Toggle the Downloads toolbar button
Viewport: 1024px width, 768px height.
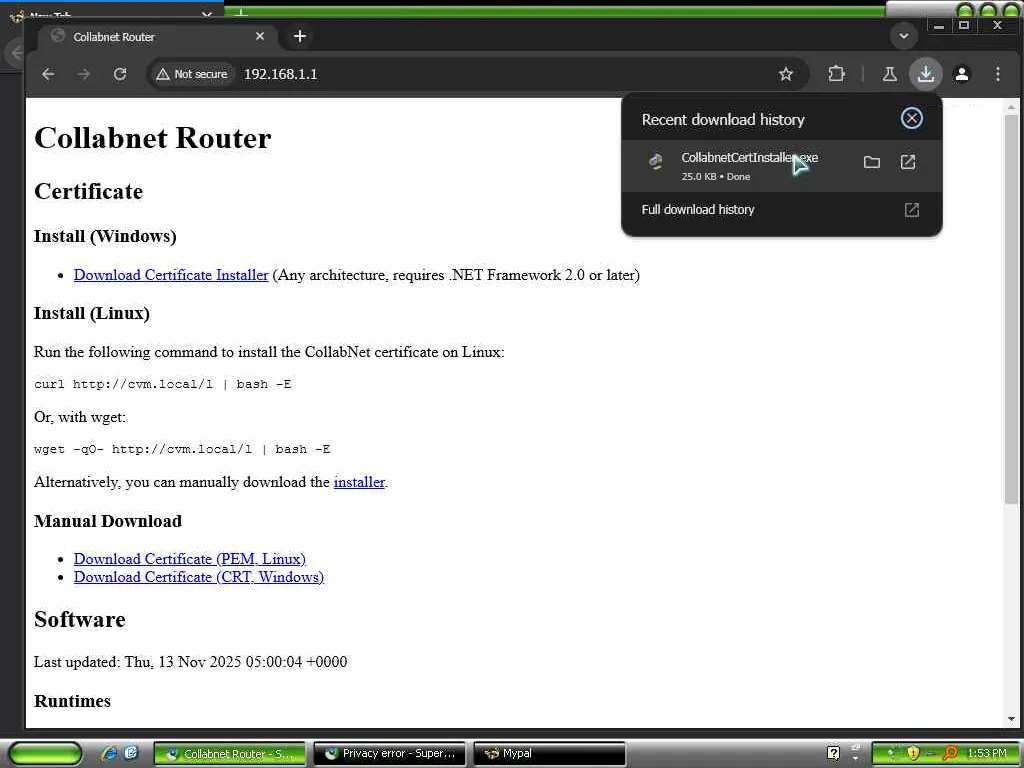[x=925, y=74]
